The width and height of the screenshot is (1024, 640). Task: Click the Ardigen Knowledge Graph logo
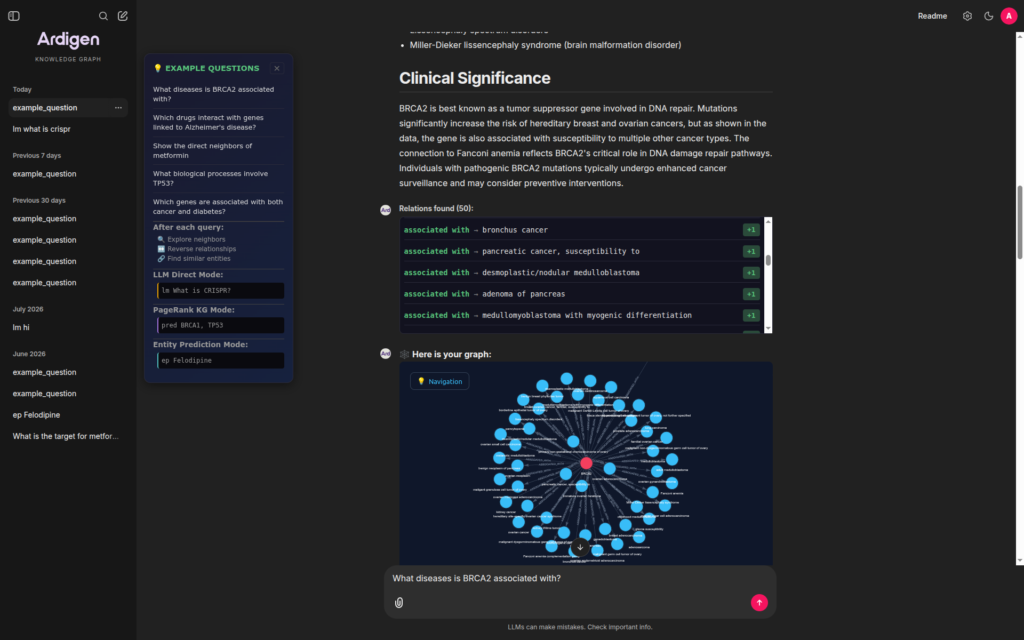coord(68,46)
